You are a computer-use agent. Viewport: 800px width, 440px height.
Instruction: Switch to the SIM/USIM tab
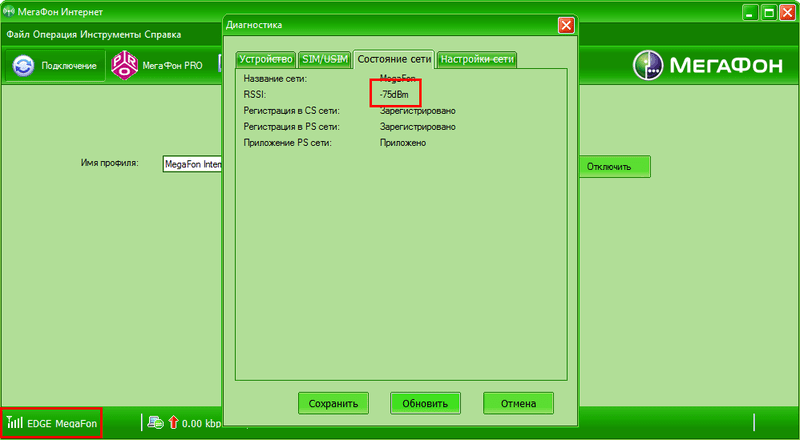pyautogui.click(x=325, y=59)
